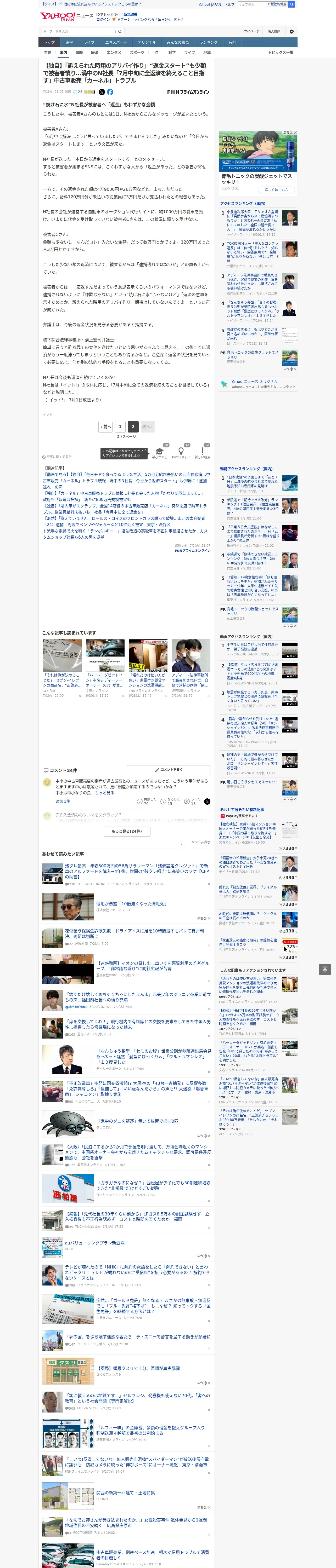The width and height of the screenshot is (336, 1568).
Task: Select the トップ tab
Action: coord(49,43)
